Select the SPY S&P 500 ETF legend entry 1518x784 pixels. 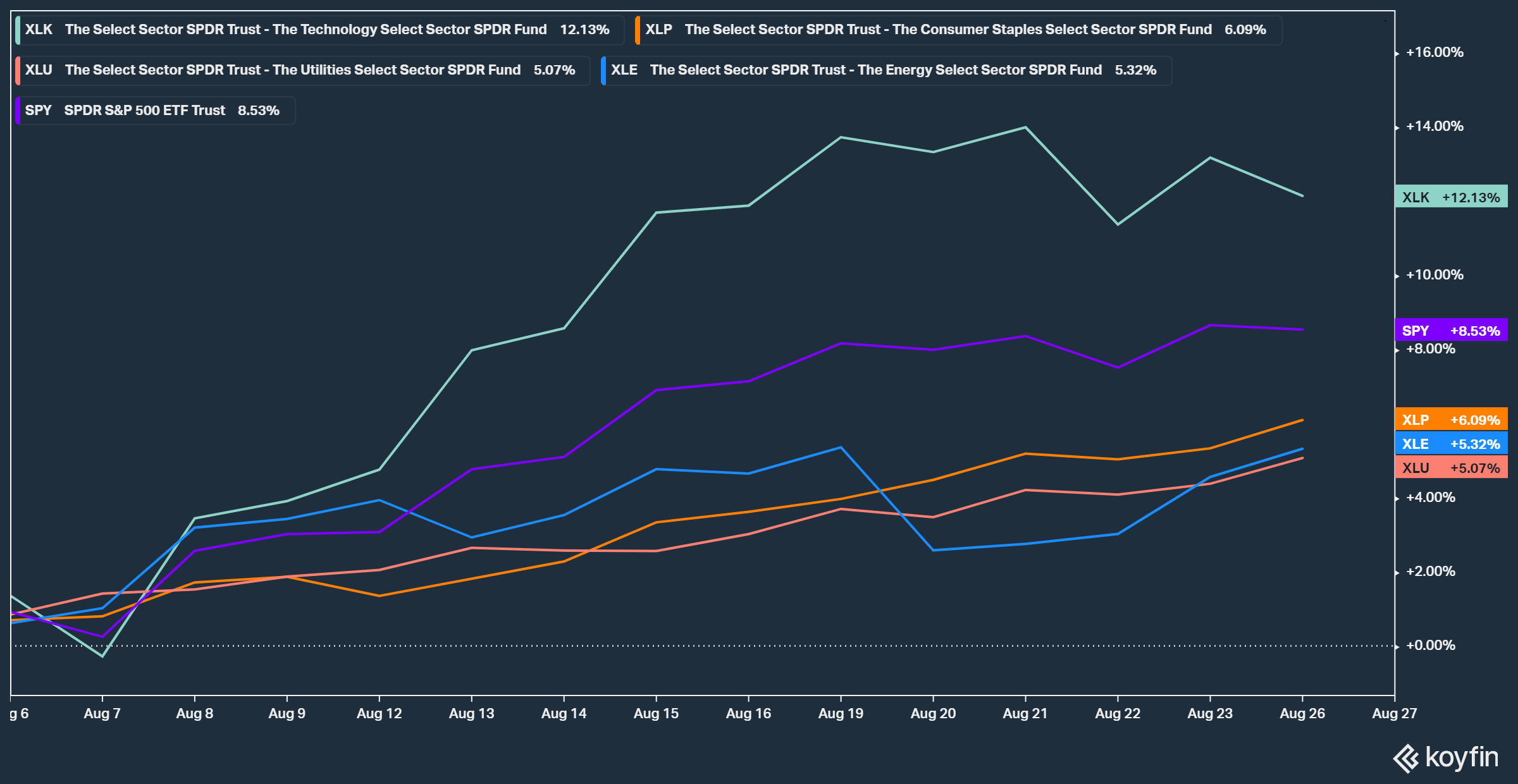tap(155, 111)
